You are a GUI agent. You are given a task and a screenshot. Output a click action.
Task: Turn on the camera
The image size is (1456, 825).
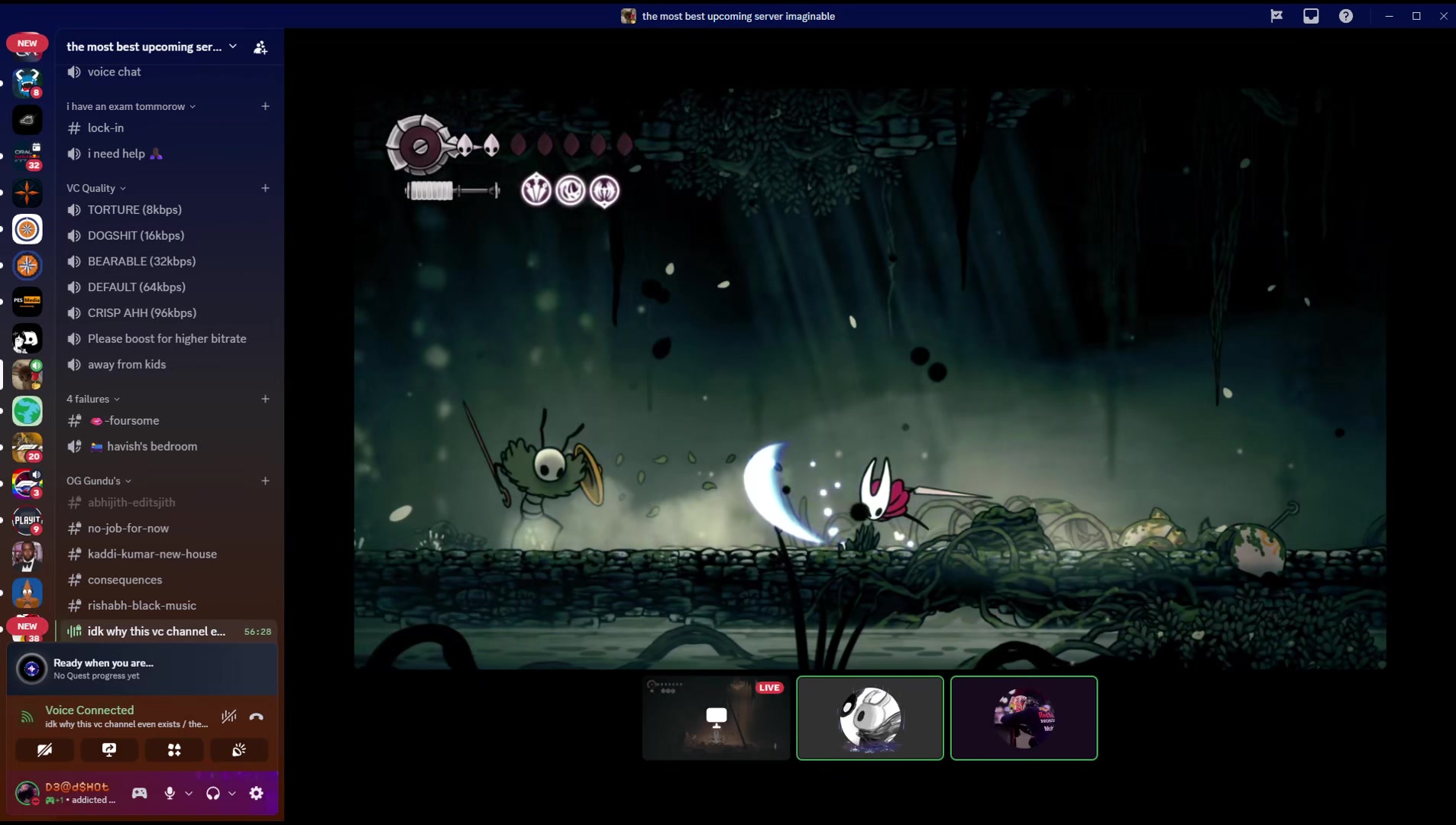click(x=45, y=750)
